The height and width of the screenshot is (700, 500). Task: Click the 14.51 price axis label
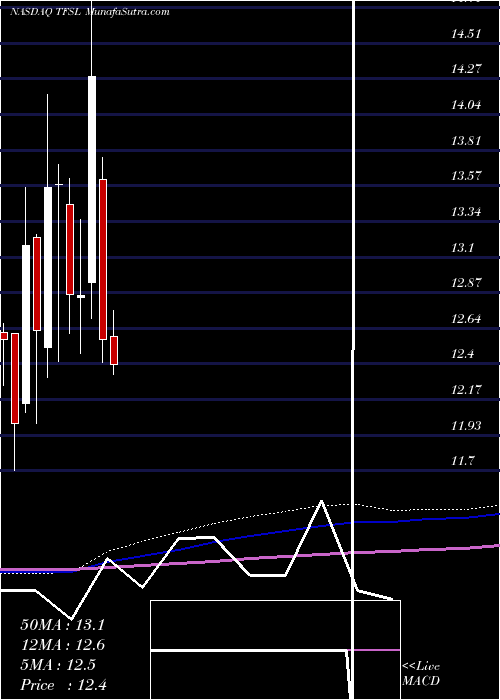(467, 33)
